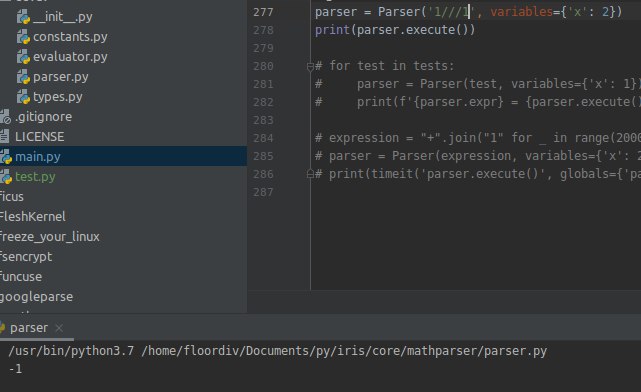Place cursor on empty line 287
Image resolution: width=641 pixels, height=392 pixels.
point(474,192)
